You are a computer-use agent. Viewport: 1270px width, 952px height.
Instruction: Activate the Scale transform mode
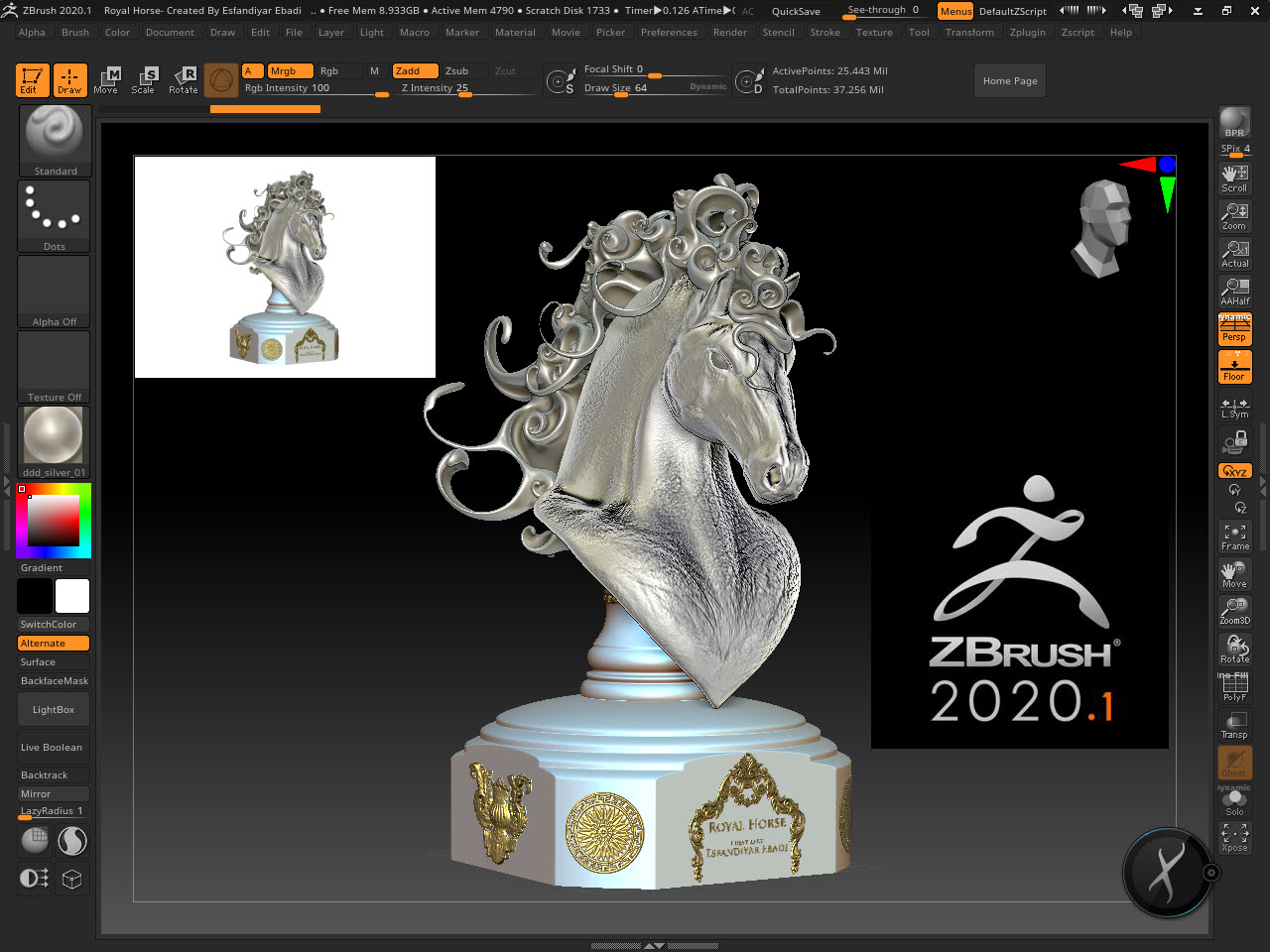[x=144, y=80]
